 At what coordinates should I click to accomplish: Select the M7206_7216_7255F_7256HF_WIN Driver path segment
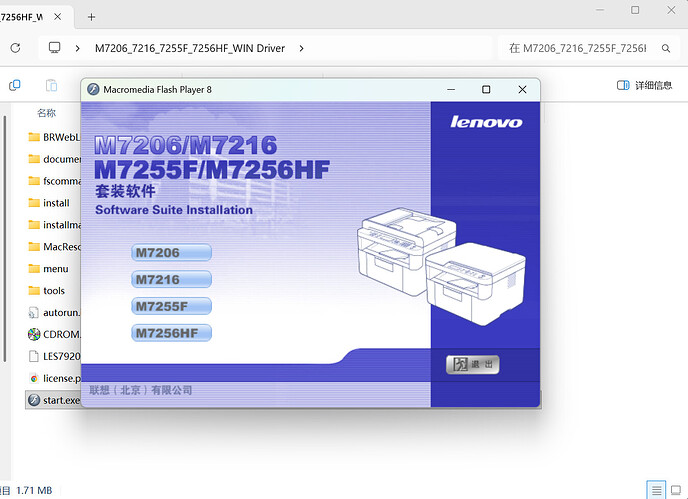(x=190, y=48)
